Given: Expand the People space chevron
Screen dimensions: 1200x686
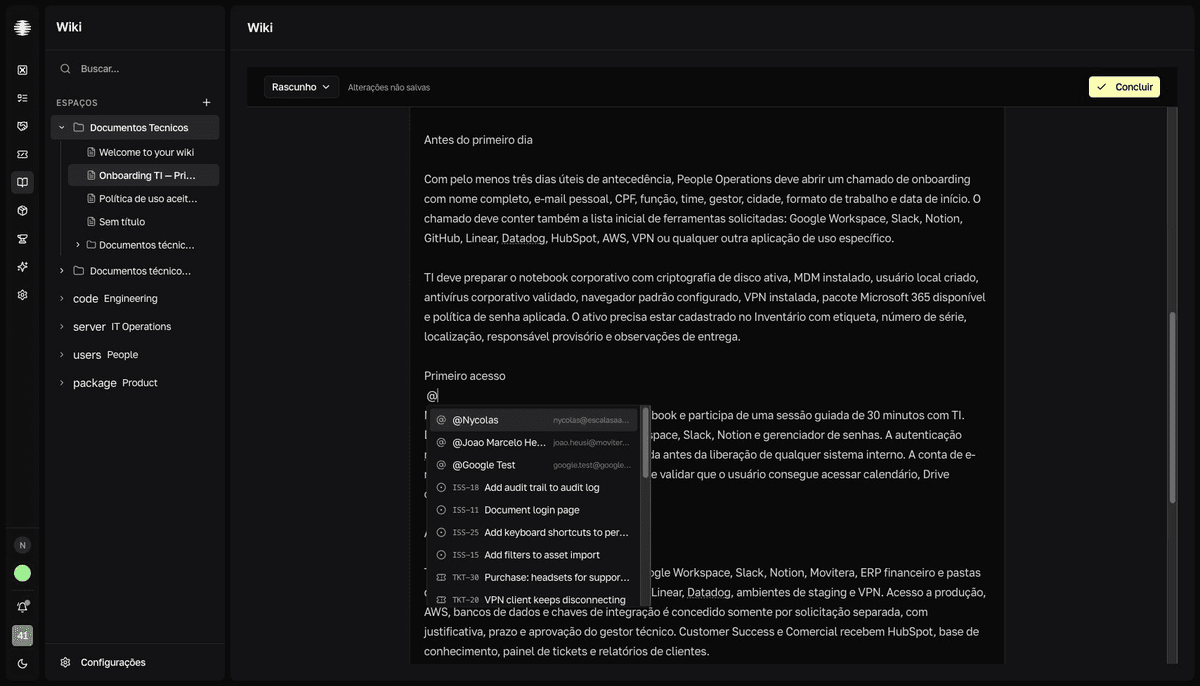Looking at the screenshot, I should coord(62,355).
